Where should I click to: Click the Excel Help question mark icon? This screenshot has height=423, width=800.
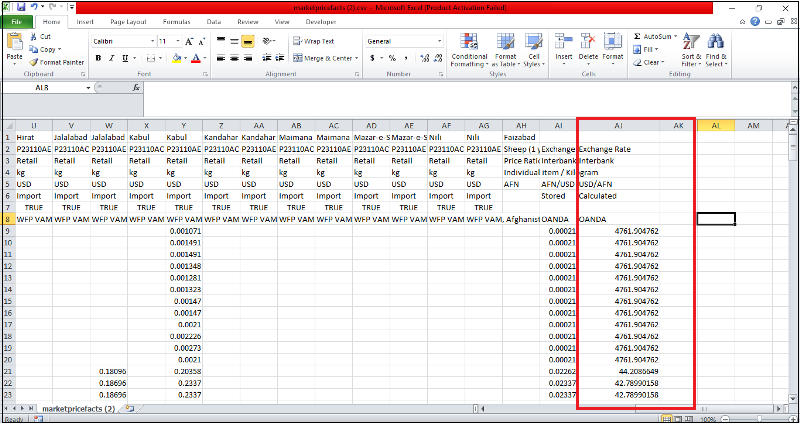point(756,21)
